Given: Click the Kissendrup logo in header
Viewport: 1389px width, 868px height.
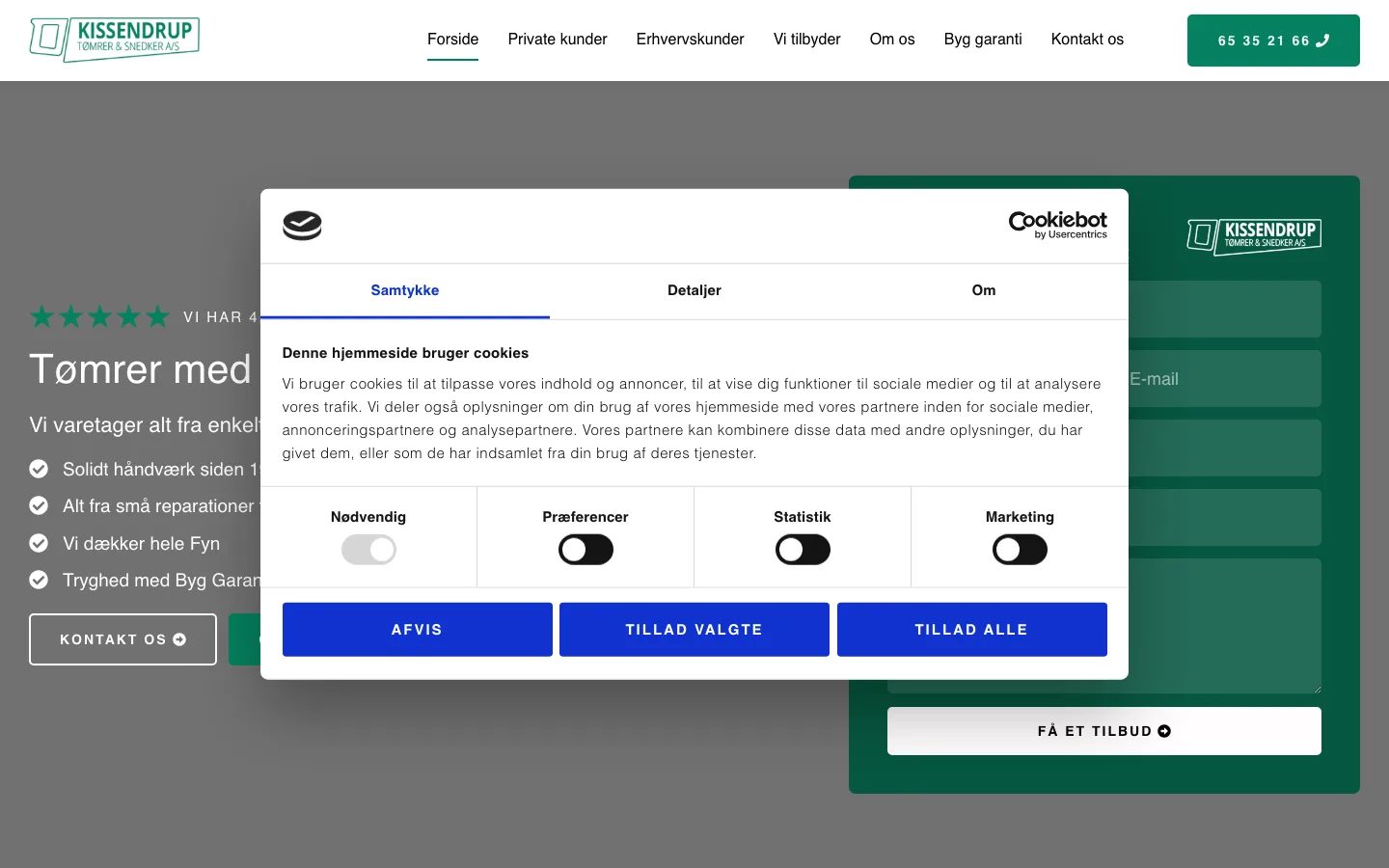Looking at the screenshot, I should pos(114,40).
